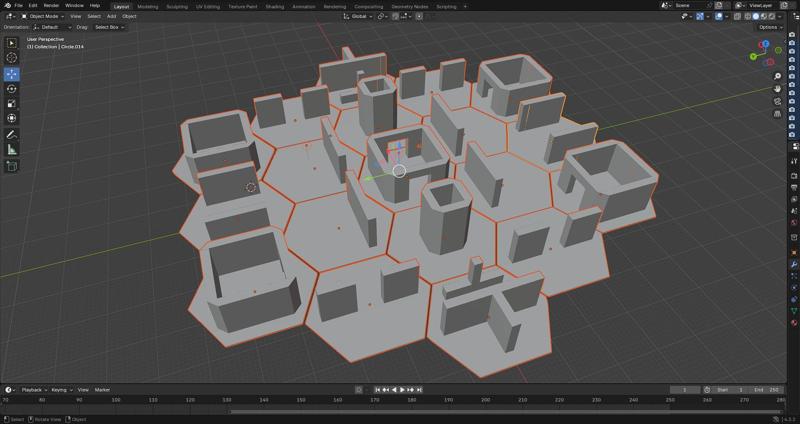The image size is (800, 424).
Task: Click the viewport zoom magnifier icon
Action: [x=777, y=76]
